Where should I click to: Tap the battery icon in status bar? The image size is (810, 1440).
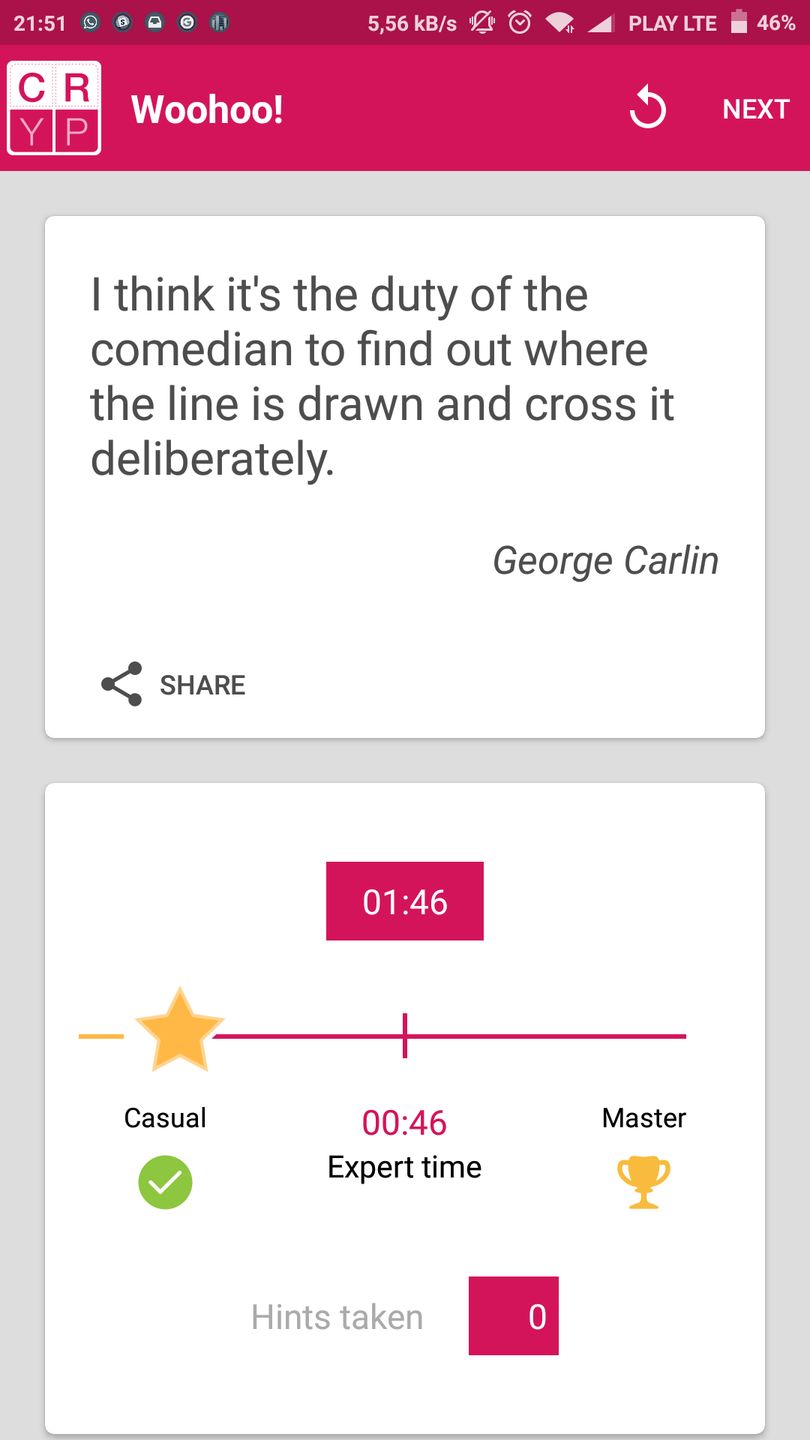[x=739, y=22]
